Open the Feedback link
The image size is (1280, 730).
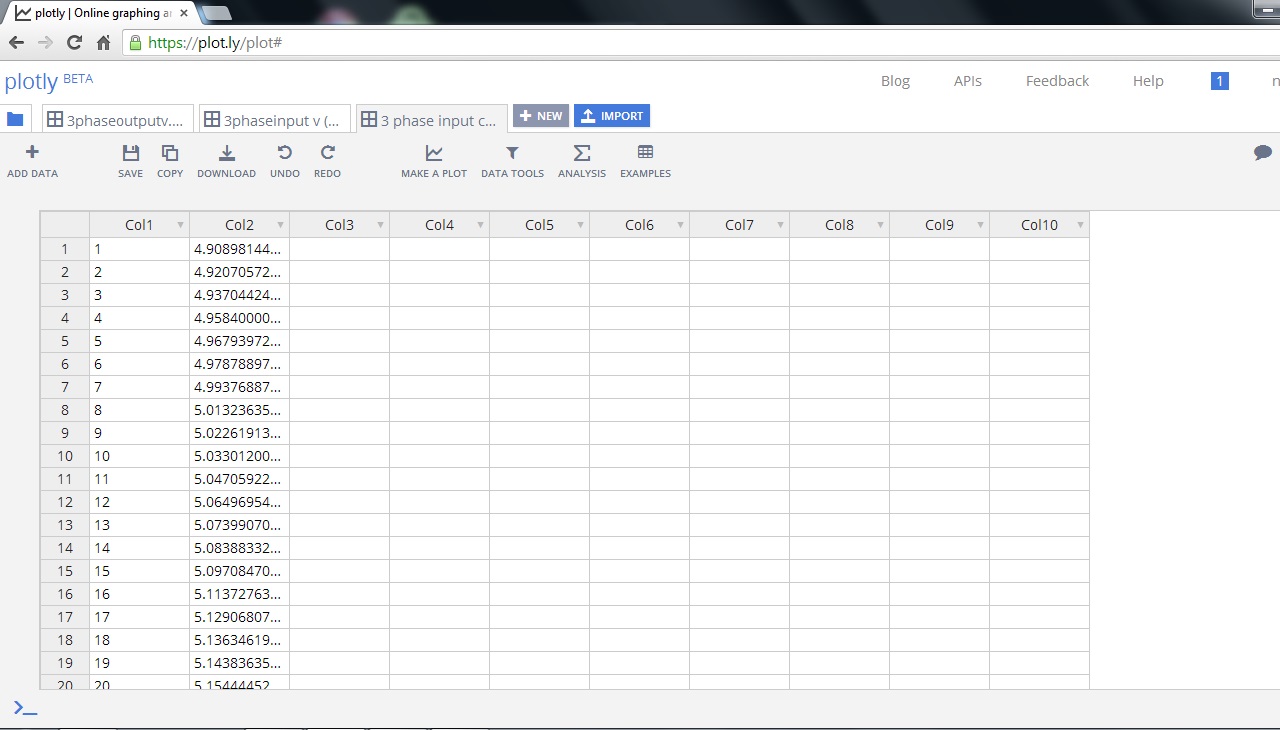coord(1057,81)
